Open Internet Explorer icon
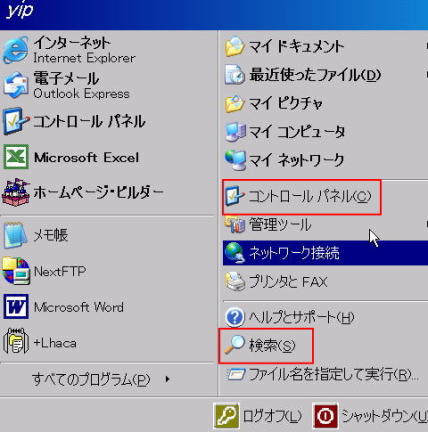The width and height of the screenshot is (428, 432). tap(16, 50)
